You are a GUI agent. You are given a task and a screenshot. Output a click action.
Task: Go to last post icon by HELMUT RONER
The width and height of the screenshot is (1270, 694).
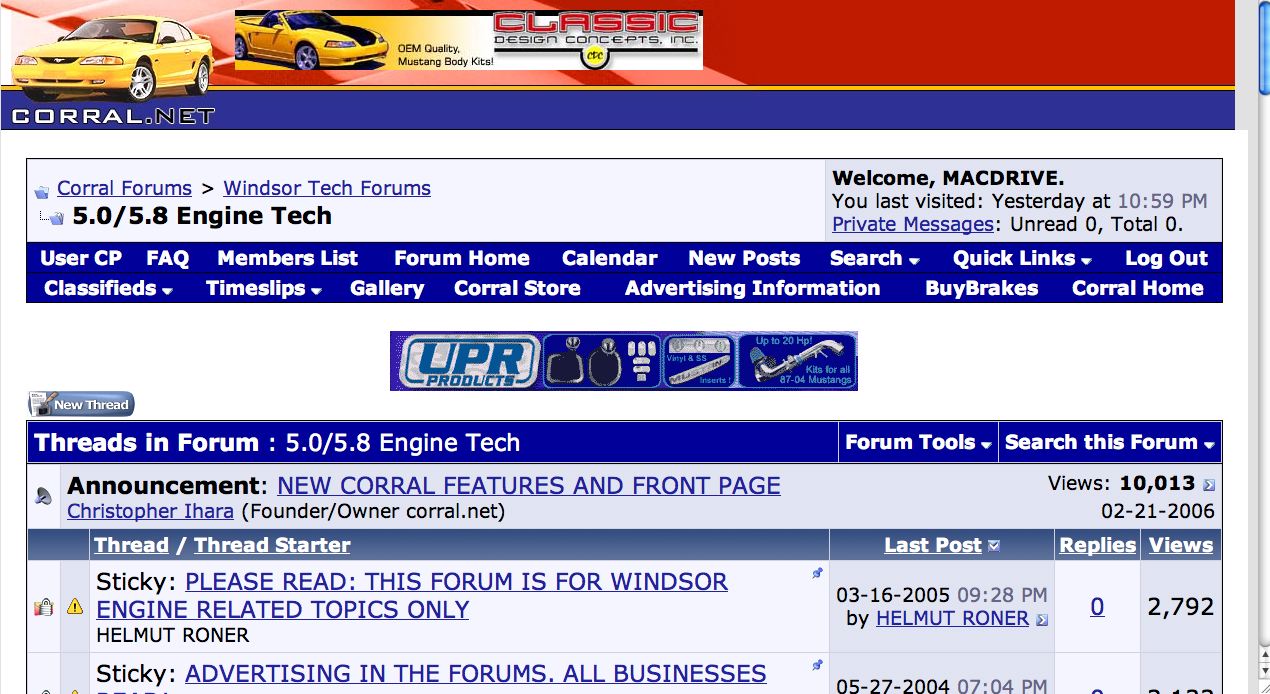[x=1042, y=620]
